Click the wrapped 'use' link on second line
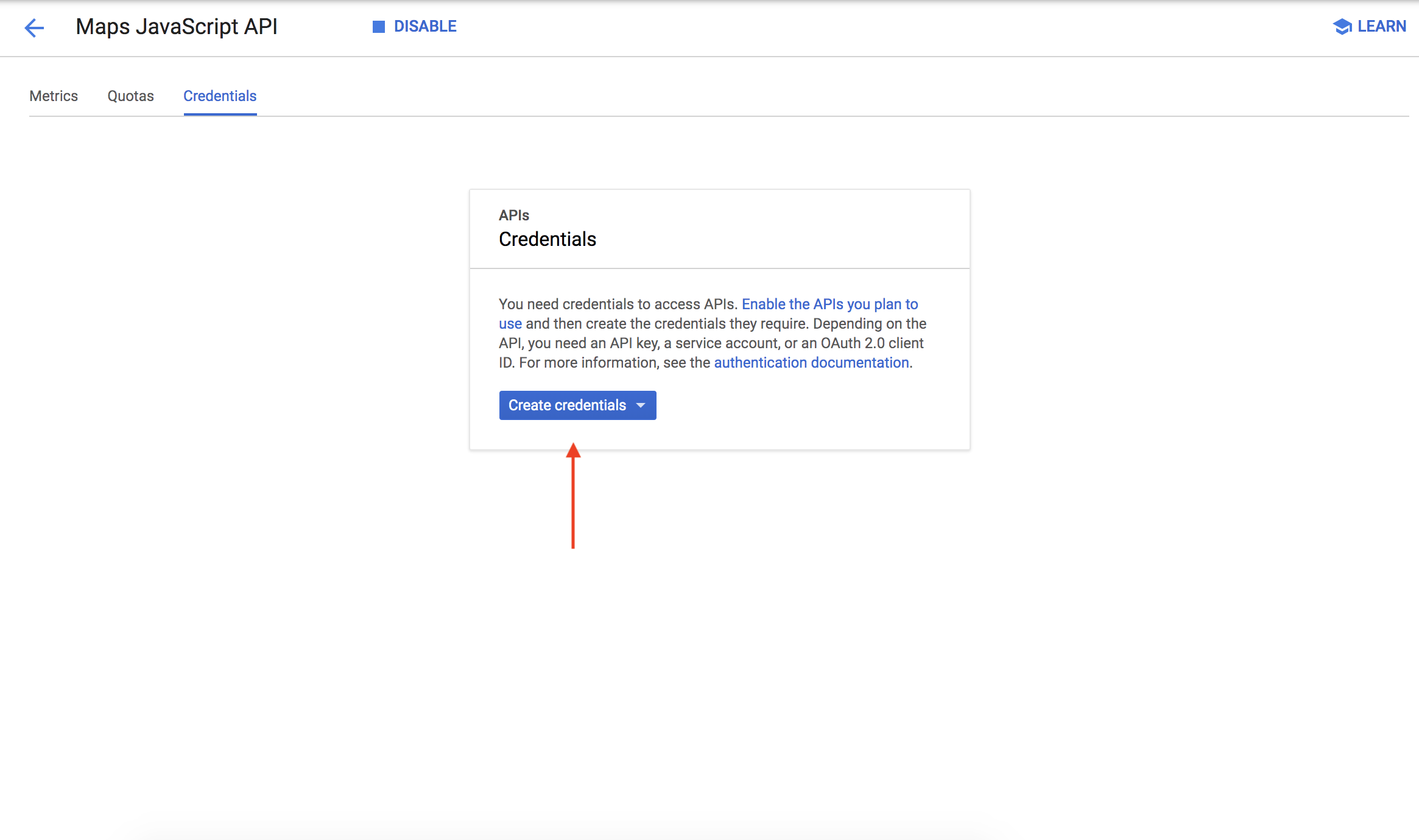1419x840 pixels. (x=510, y=324)
